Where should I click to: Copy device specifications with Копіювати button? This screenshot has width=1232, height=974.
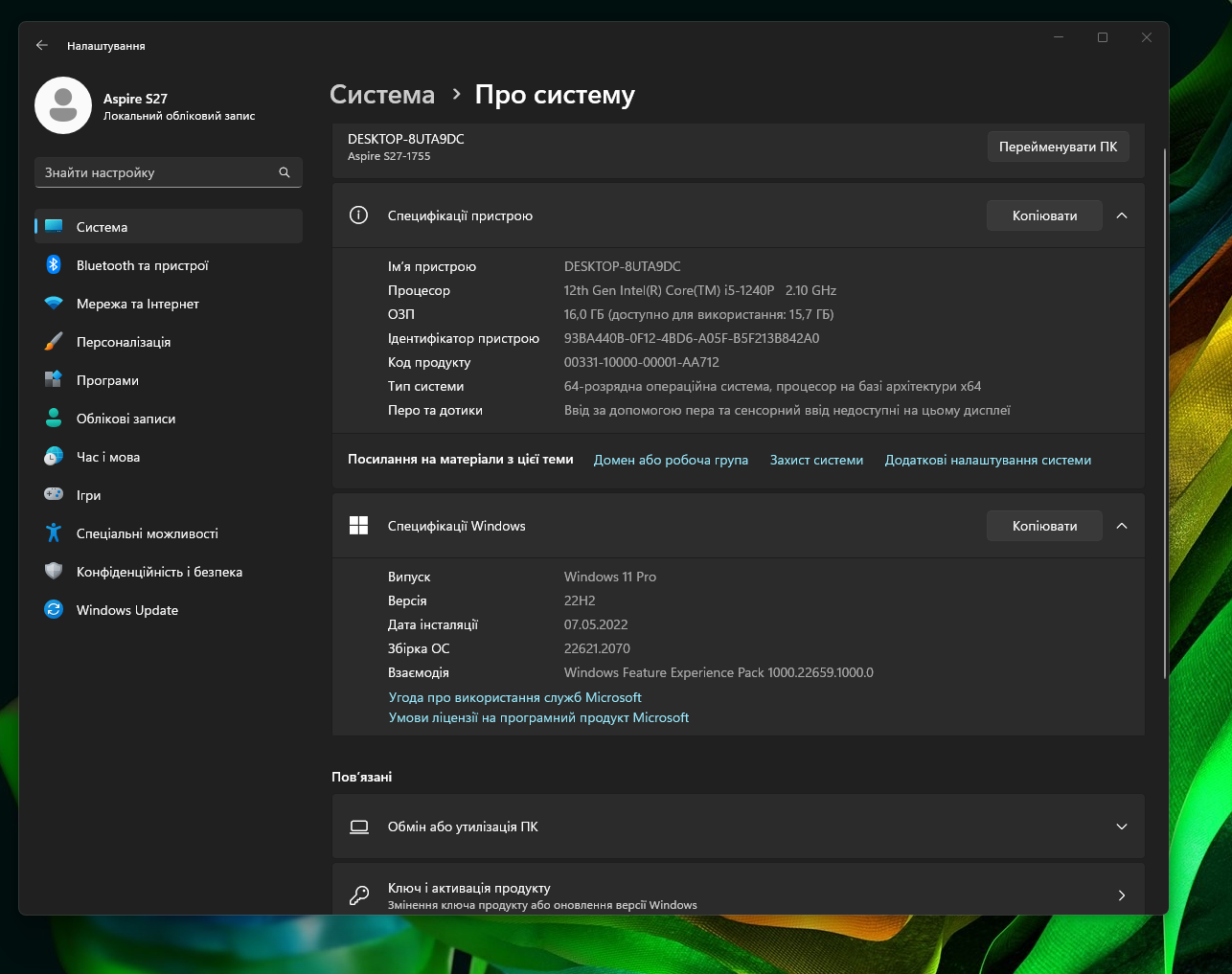1044,215
